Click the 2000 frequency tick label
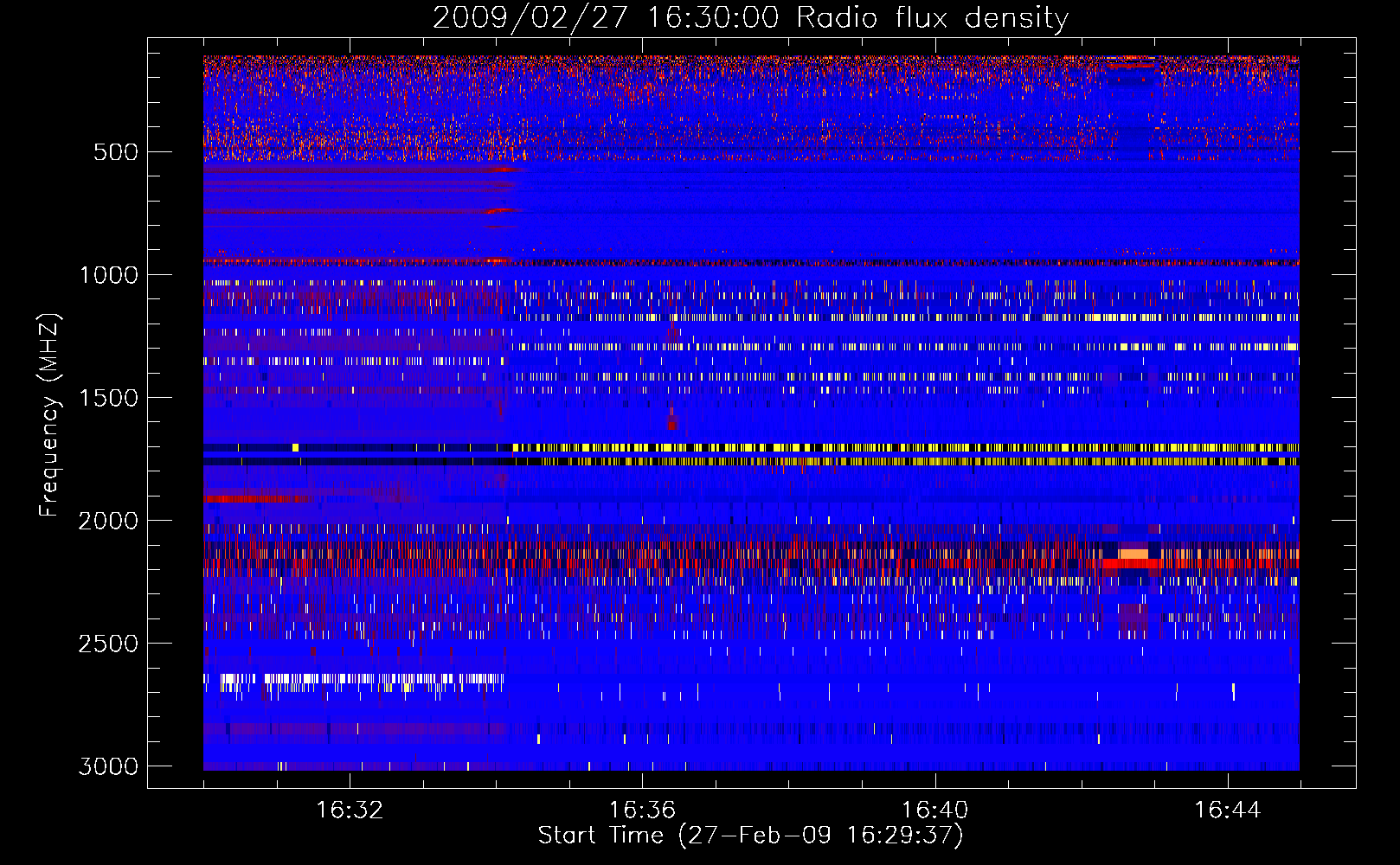1400x865 pixels. [x=108, y=521]
